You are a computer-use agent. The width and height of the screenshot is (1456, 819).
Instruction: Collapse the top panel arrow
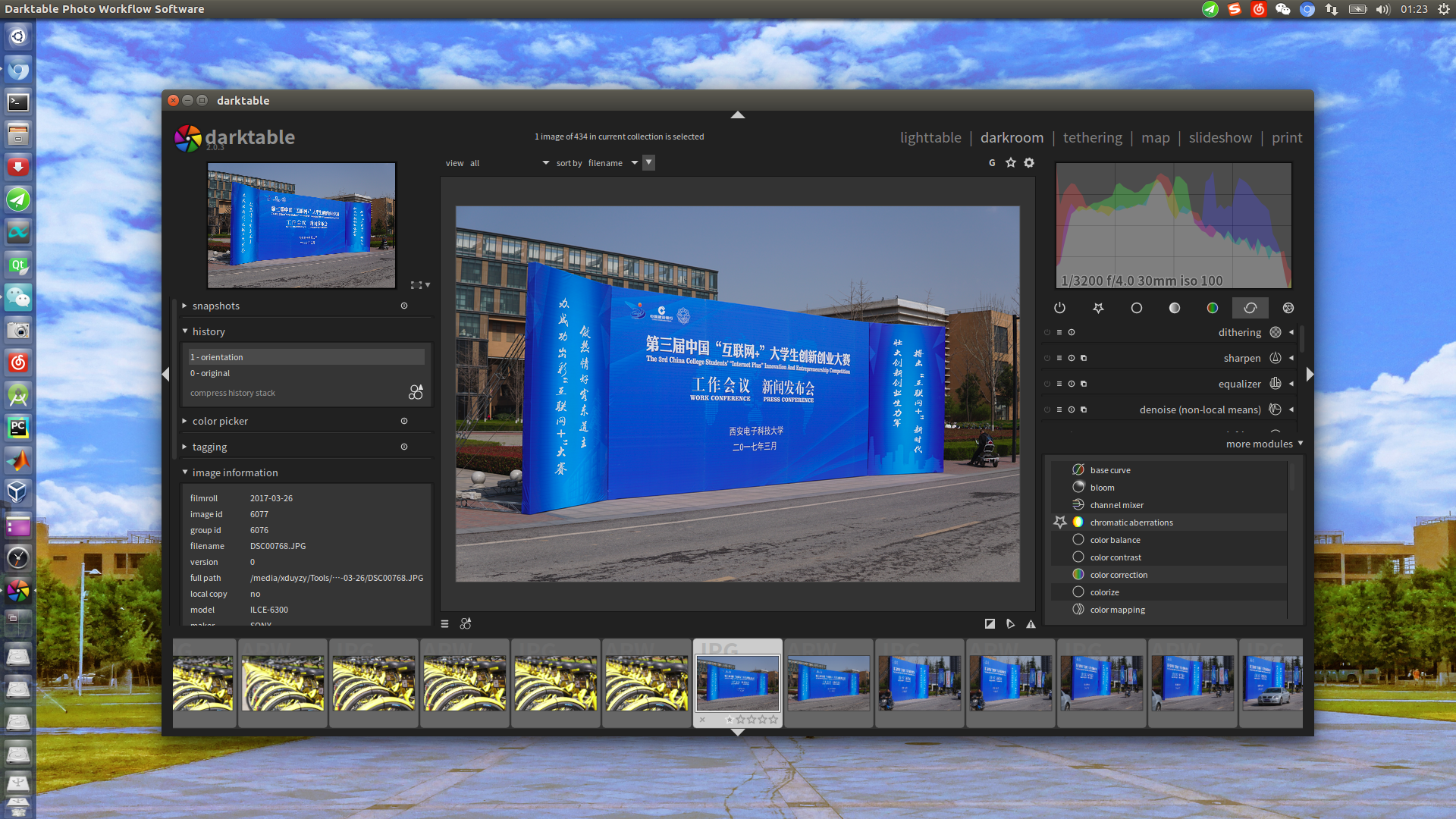pos(737,115)
